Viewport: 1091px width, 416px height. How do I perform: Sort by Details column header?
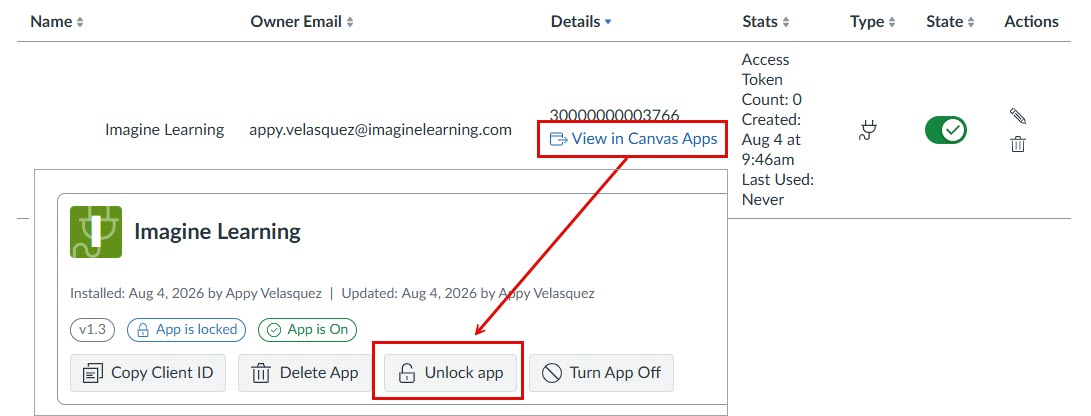(581, 22)
